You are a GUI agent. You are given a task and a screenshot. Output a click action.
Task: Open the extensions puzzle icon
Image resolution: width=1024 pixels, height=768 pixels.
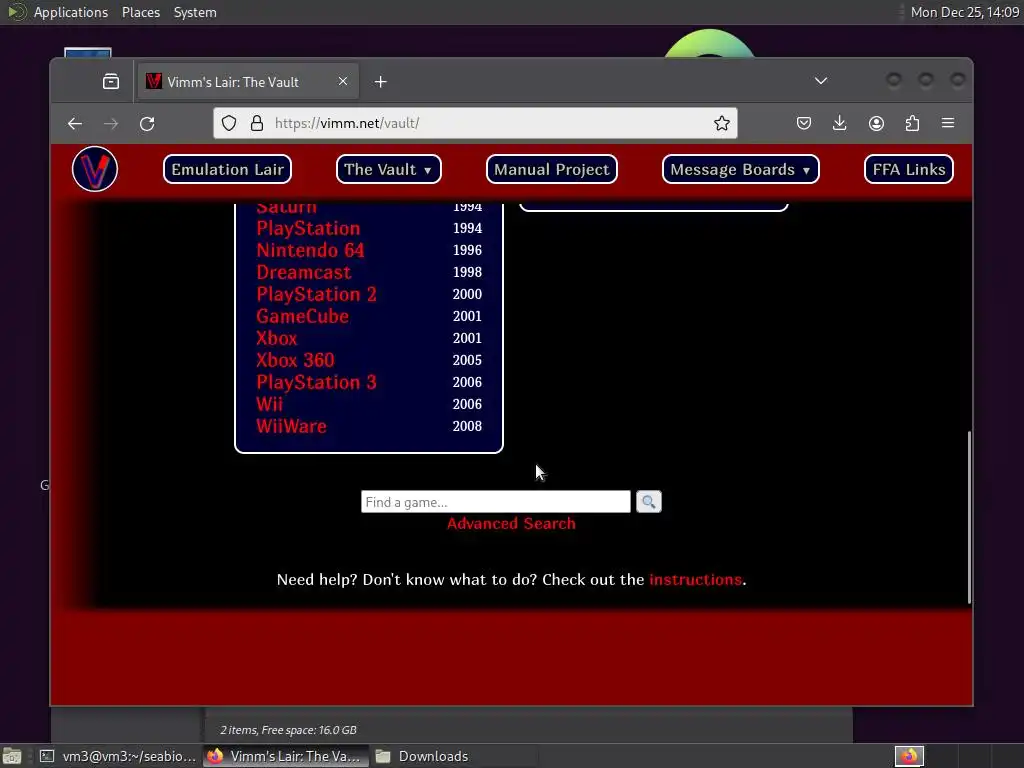coord(912,123)
